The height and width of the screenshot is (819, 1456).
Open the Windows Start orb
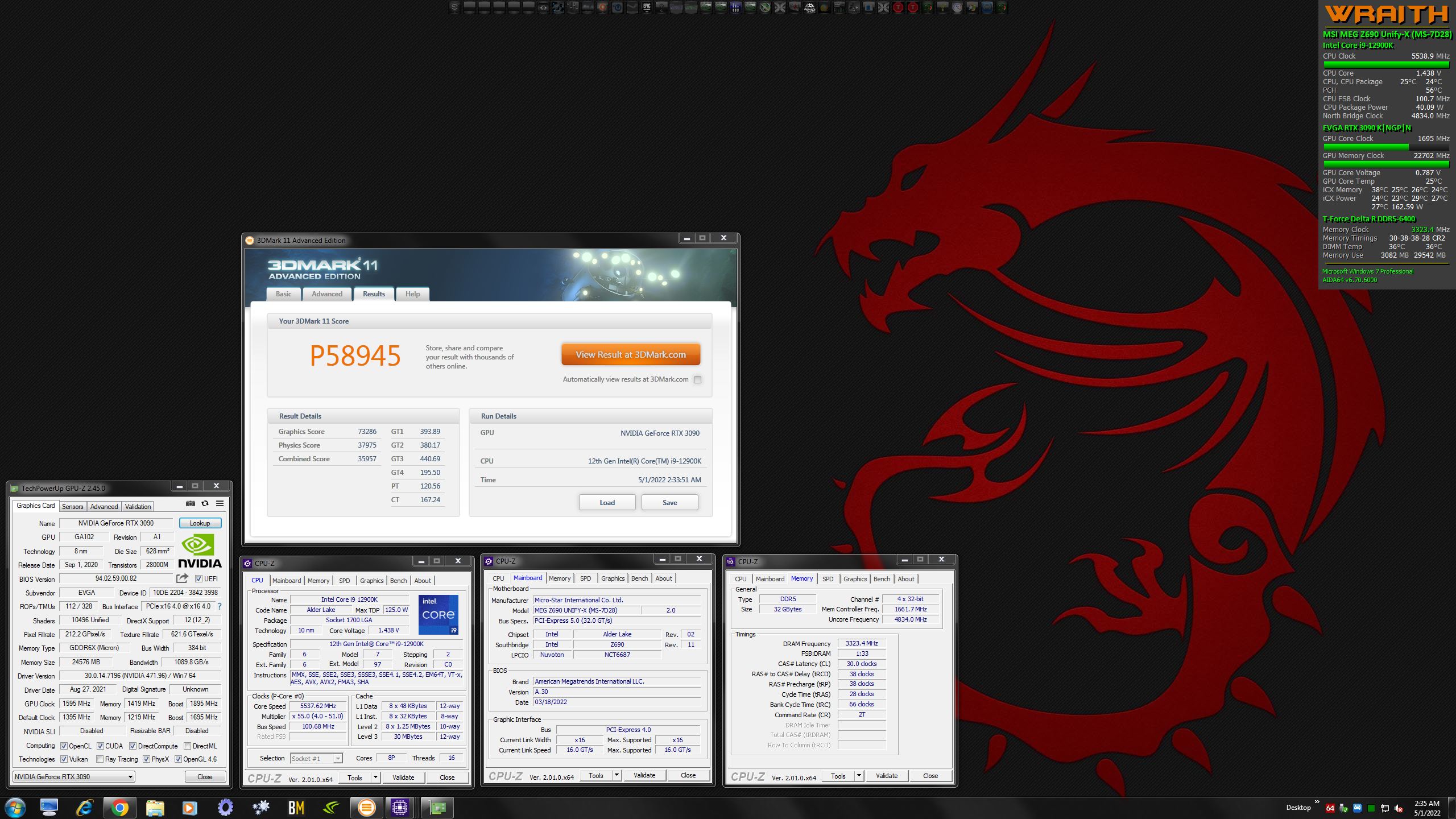click(15, 808)
